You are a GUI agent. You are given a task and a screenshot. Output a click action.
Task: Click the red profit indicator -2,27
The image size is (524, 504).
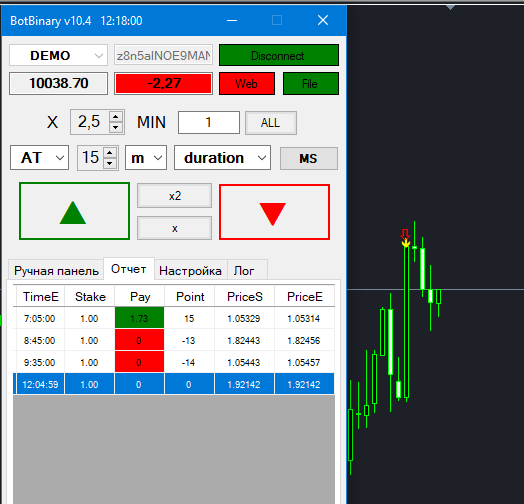163,83
